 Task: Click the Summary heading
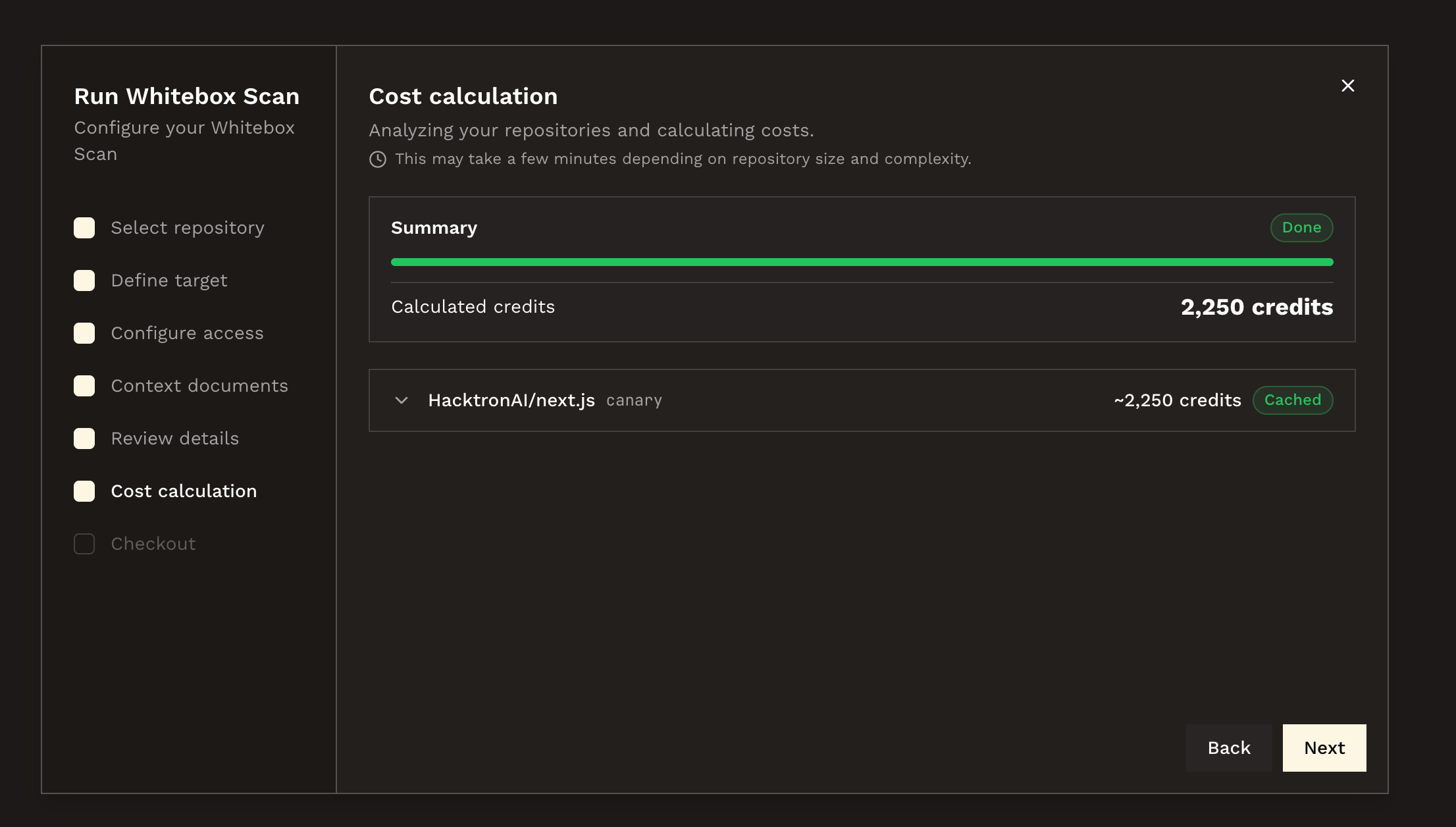click(434, 228)
